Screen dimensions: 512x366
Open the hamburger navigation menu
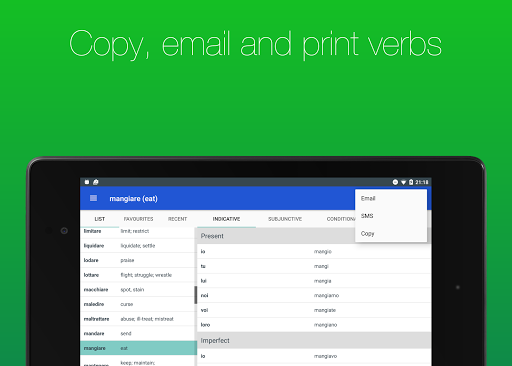tap(93, 198)
